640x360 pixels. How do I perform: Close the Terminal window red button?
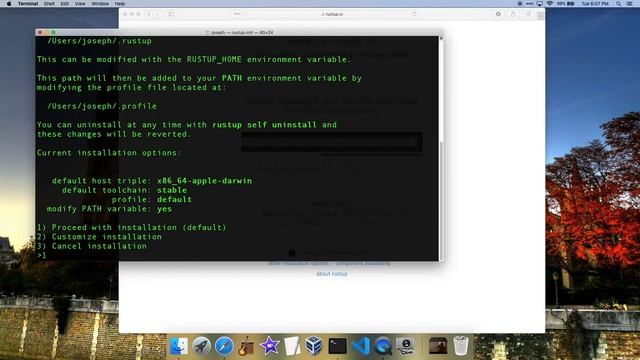[x=40, y=32]
